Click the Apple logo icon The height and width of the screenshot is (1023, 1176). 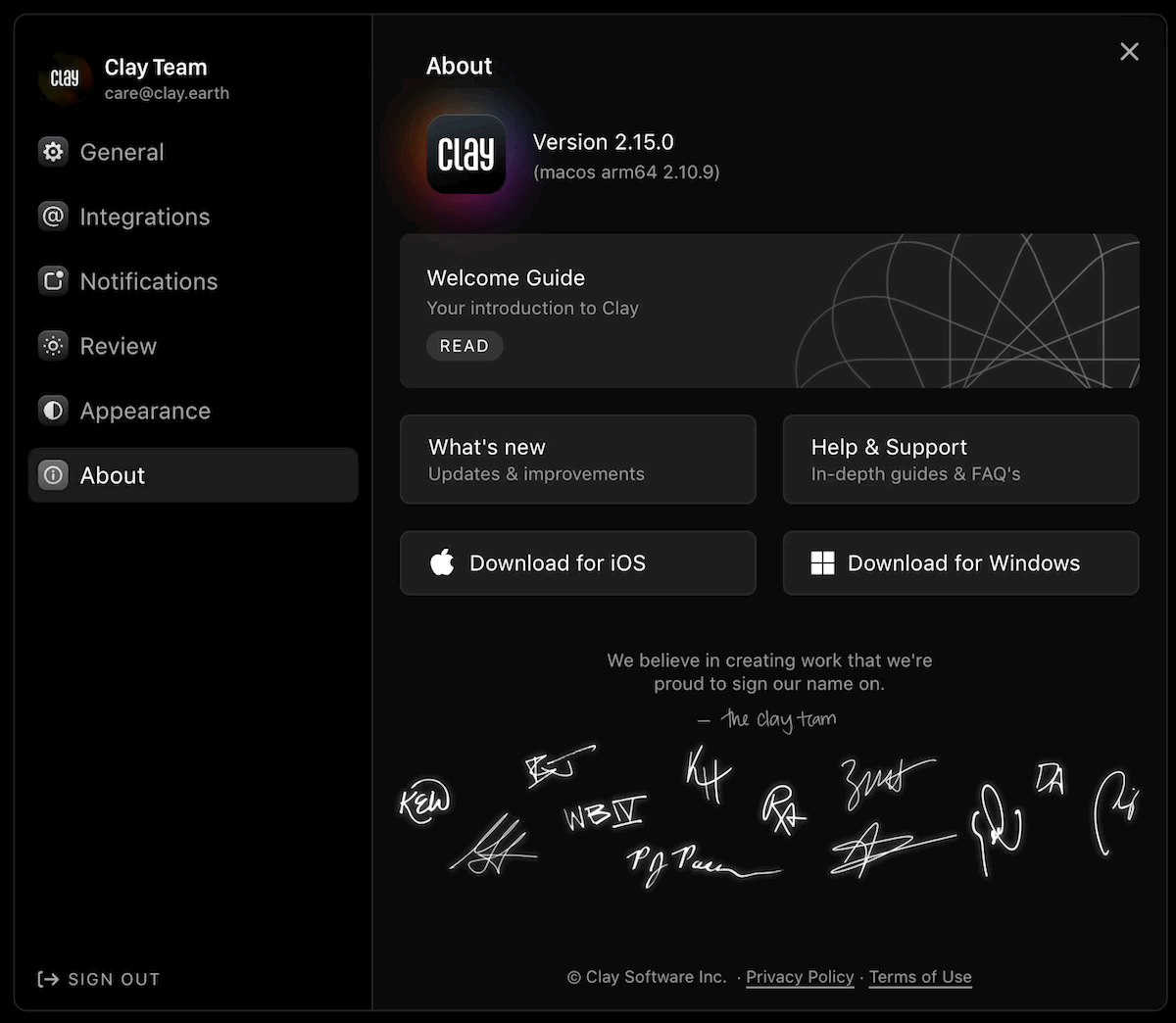[x=442, y=562]
